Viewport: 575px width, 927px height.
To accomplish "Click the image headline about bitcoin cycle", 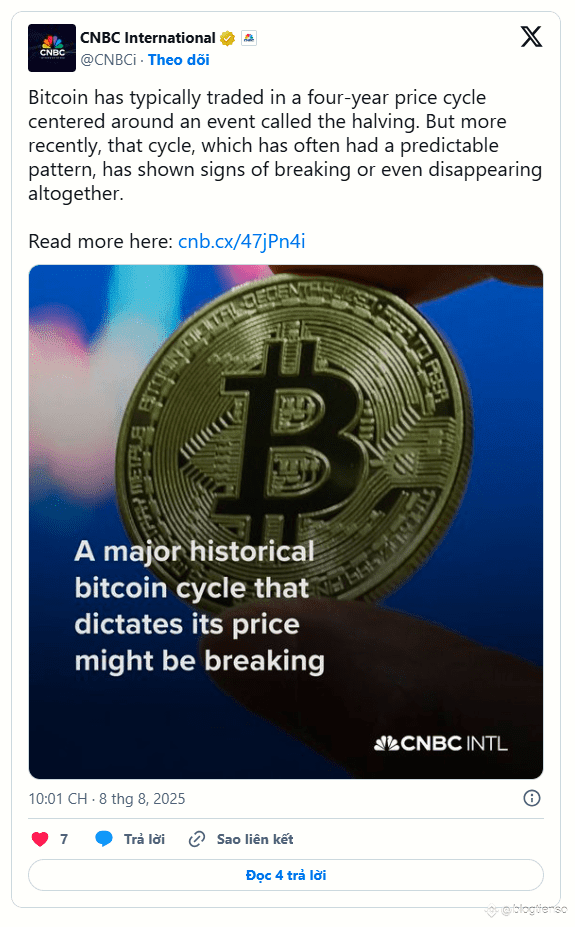I will (x=200, y=606).
